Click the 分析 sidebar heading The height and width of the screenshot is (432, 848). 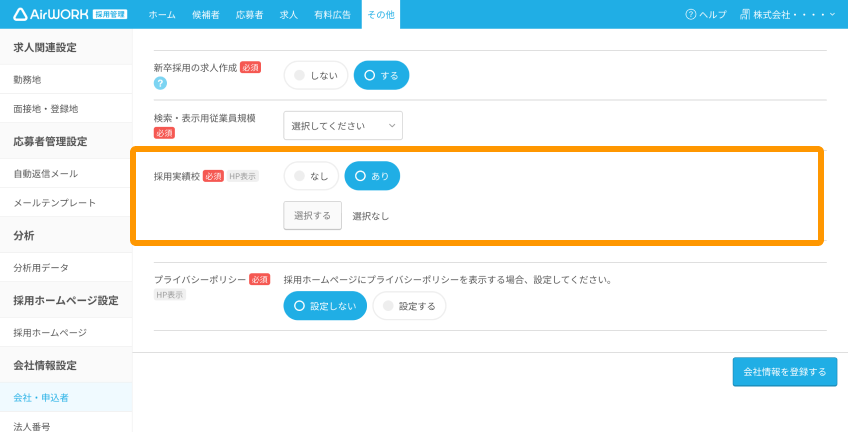[24, 236]
